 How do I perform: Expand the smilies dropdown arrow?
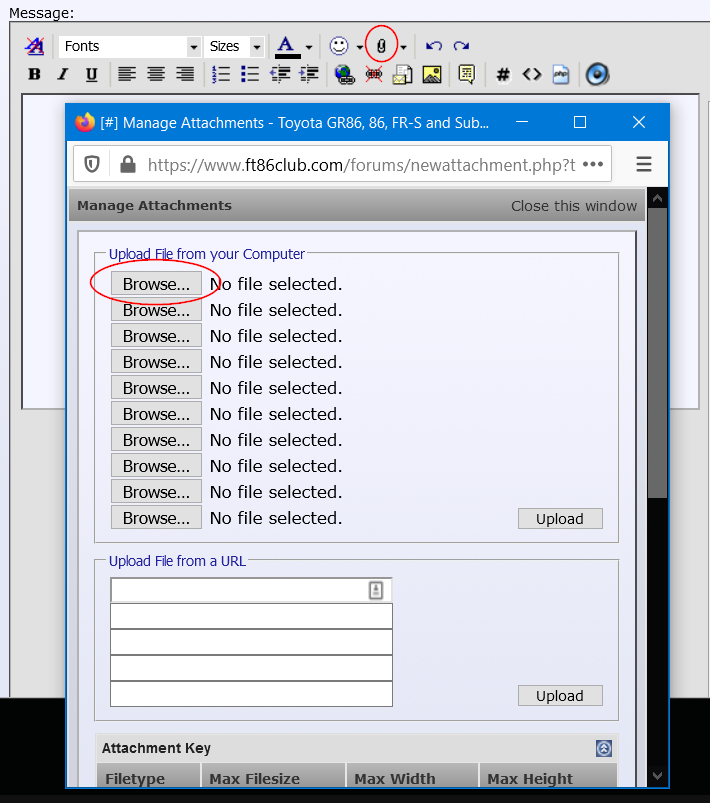[360, 47]
